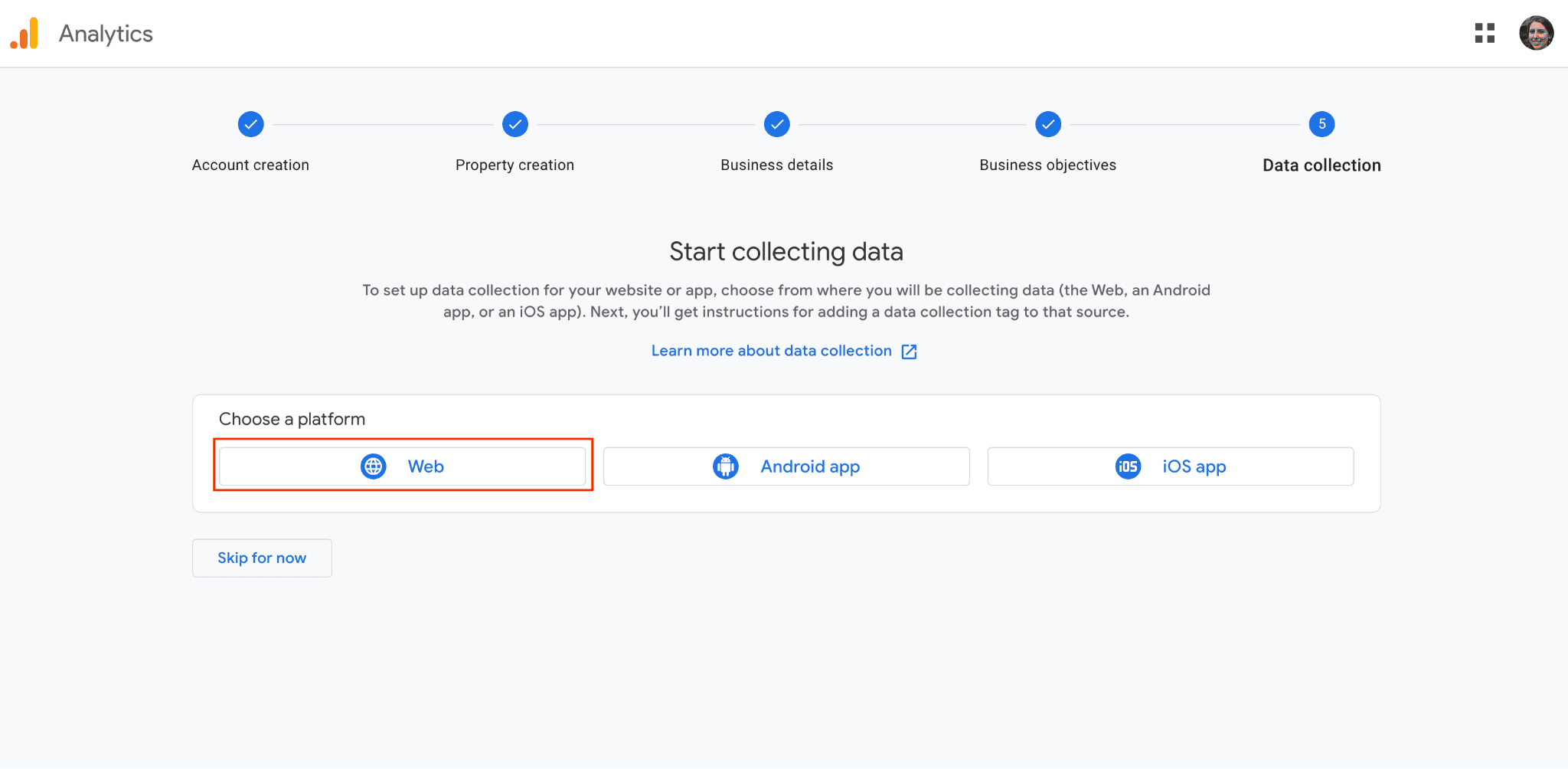Click the Android robot icon
The width and height of the screenshot is (1568, 769).
(726, 466)
